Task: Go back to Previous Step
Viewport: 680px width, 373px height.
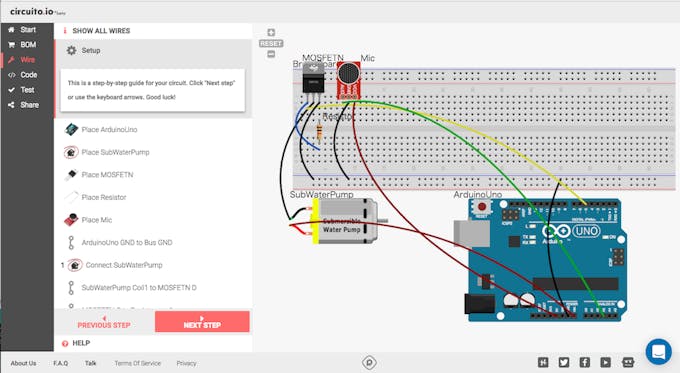Action: coord(104,322)
